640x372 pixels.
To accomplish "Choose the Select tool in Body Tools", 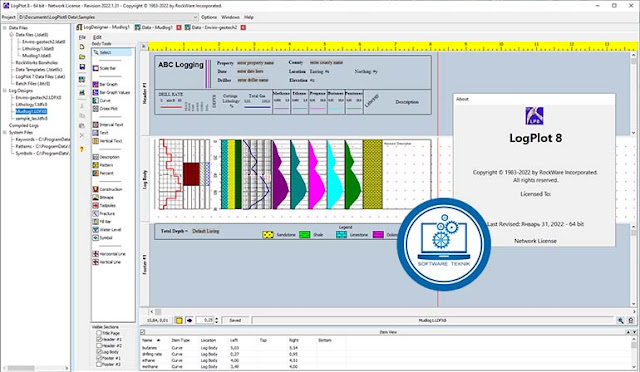I will (x=112, y=53).
